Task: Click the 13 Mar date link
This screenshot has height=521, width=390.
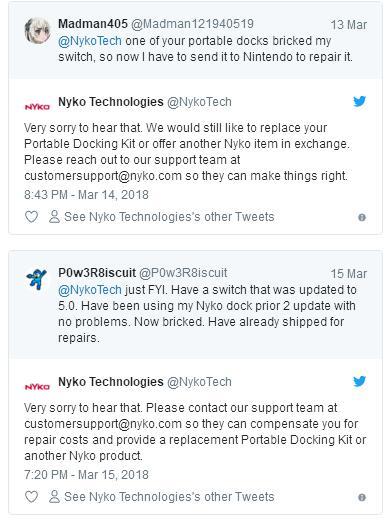Action: coord(349,25)
